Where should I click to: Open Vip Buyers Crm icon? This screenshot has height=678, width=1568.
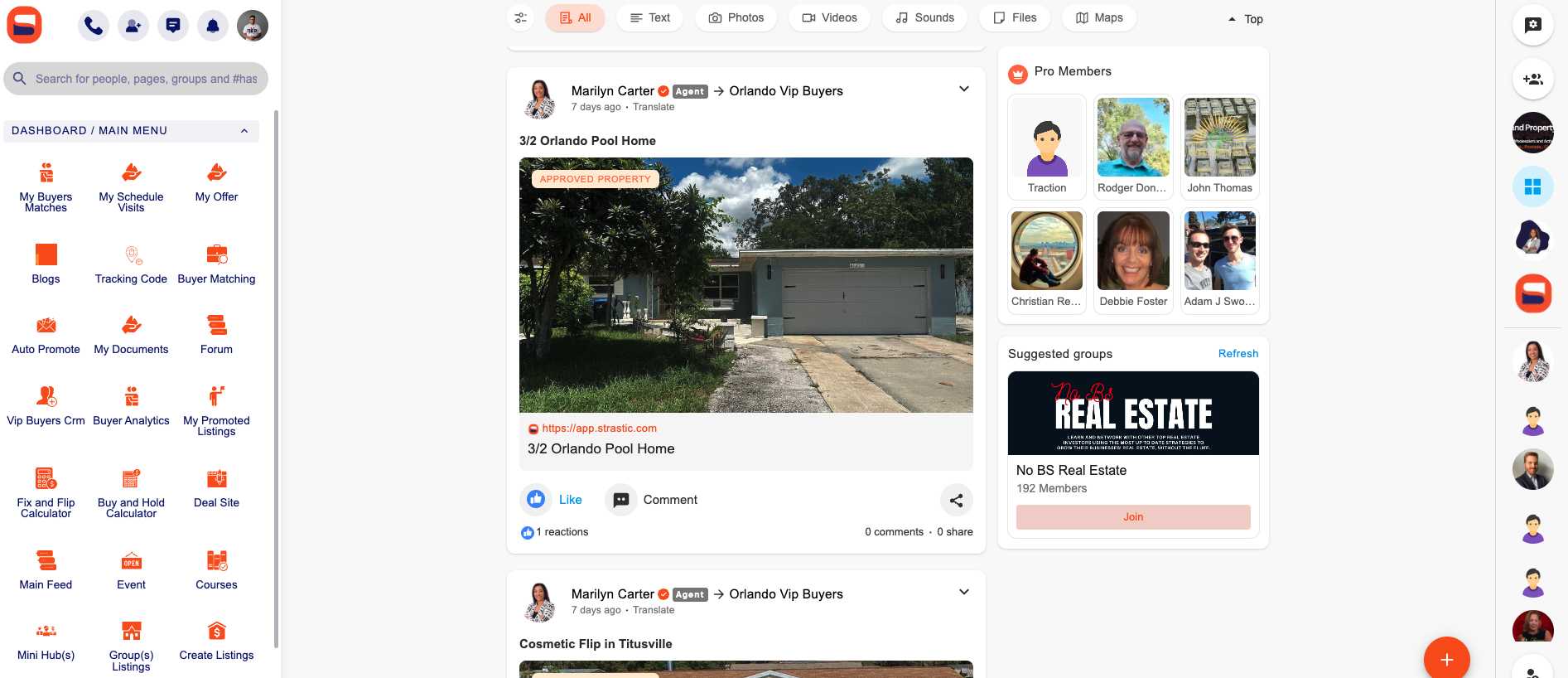[x=46, y=397]
